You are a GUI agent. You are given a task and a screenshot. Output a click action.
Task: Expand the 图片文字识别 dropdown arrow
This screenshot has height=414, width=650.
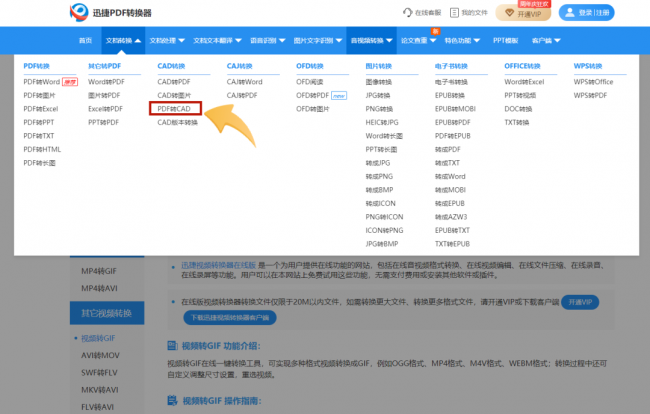tap(339, 41)
